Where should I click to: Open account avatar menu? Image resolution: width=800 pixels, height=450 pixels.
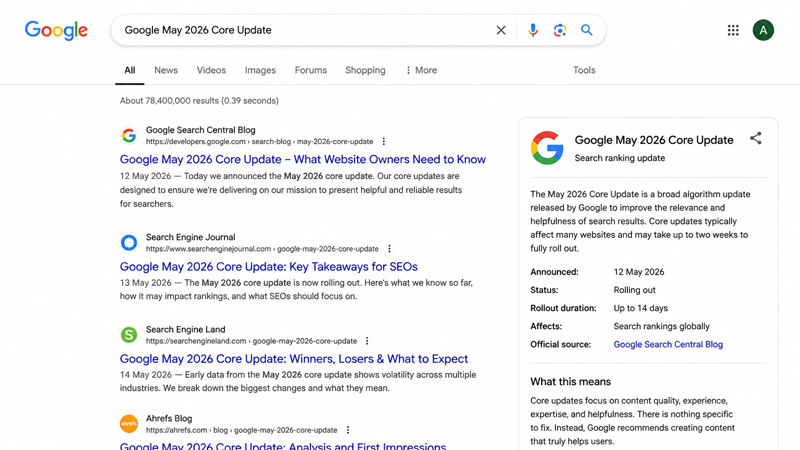point(763,30)
